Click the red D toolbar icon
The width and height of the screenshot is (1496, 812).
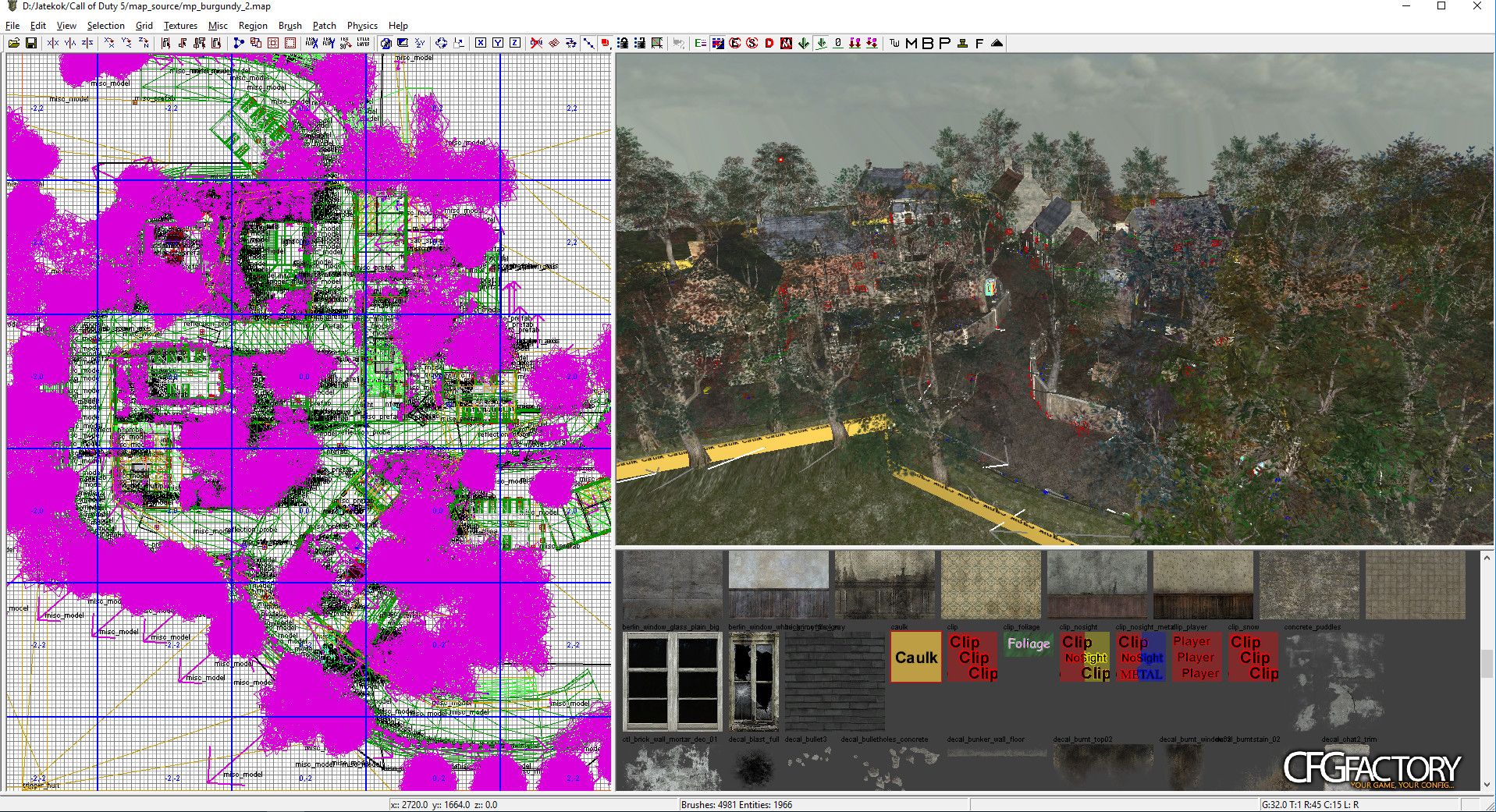pyautogui.click(x=769, y=44)
